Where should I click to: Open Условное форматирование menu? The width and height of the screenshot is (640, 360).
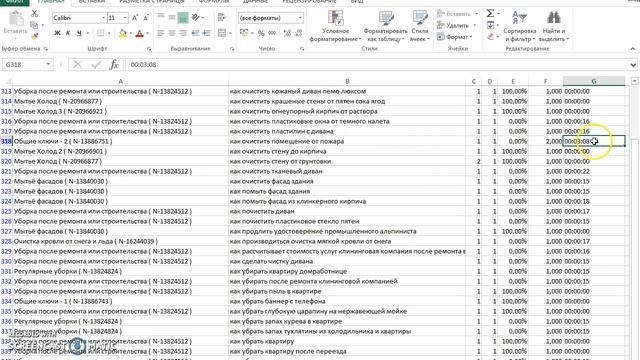pos(336,26)
